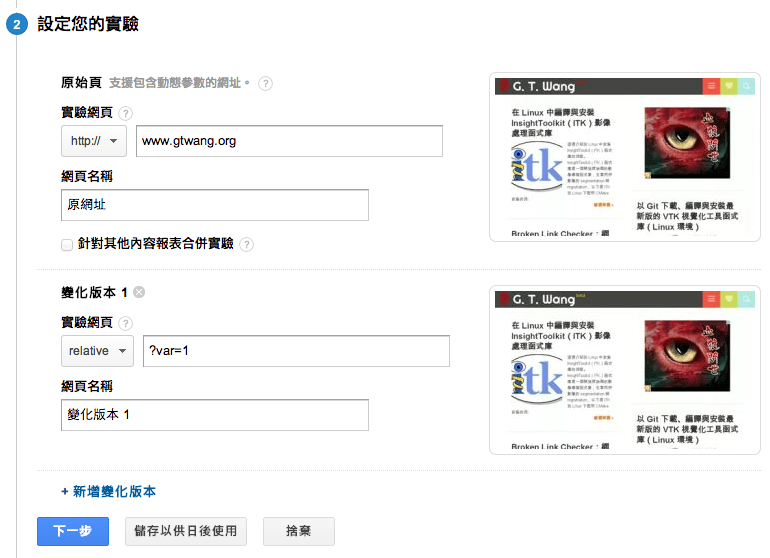Click help icon next to 原始頁 description

point(265,83)
